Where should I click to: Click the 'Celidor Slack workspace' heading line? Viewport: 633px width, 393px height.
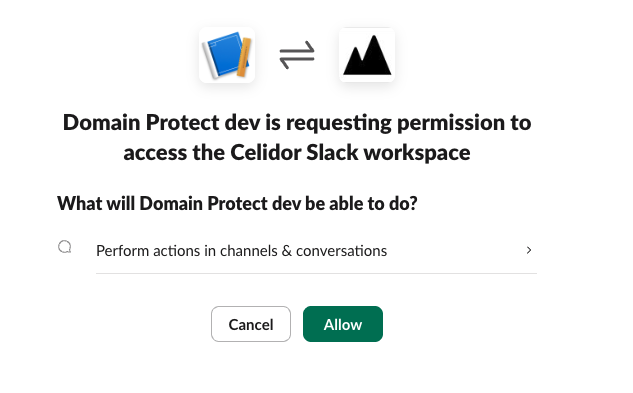pyautogui.click(x=297, y=153)
